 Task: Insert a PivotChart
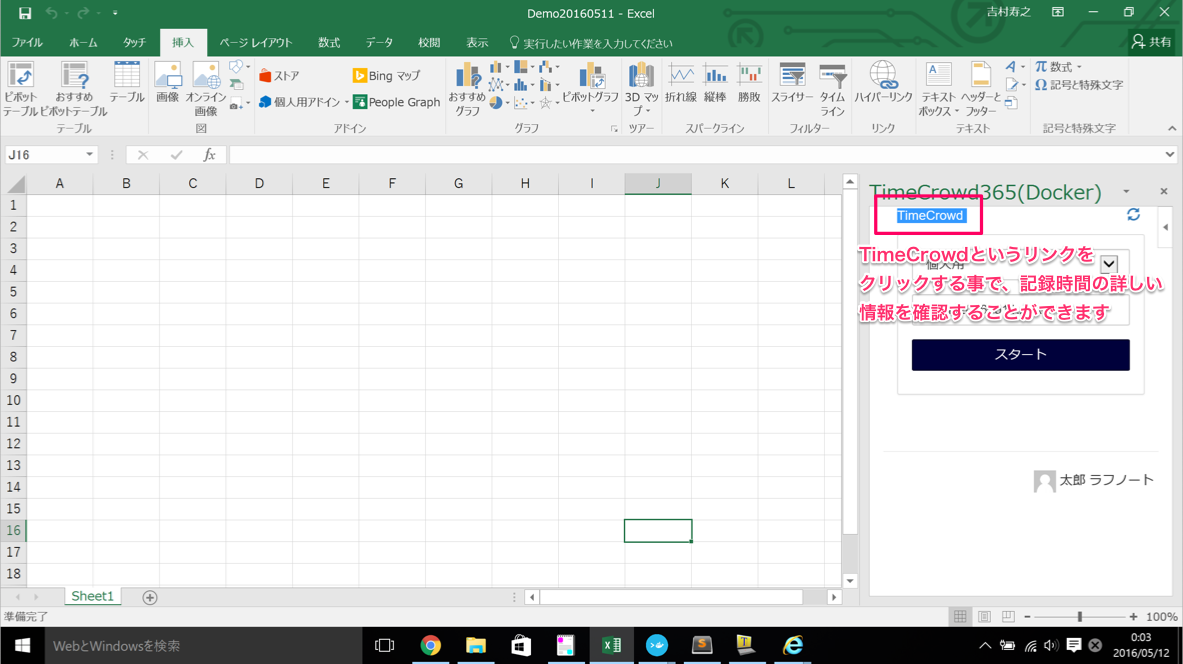(590, 88)
